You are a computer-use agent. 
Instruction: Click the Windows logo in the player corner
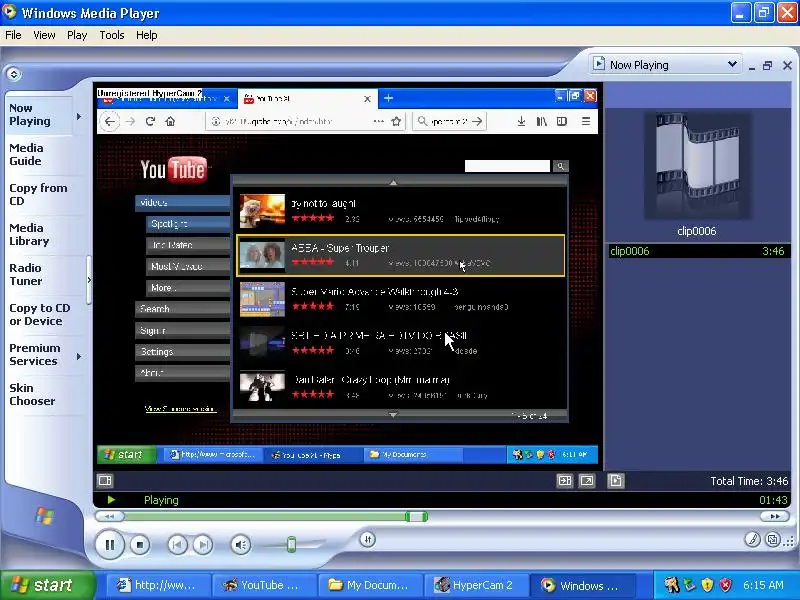[x=44, y=516]
